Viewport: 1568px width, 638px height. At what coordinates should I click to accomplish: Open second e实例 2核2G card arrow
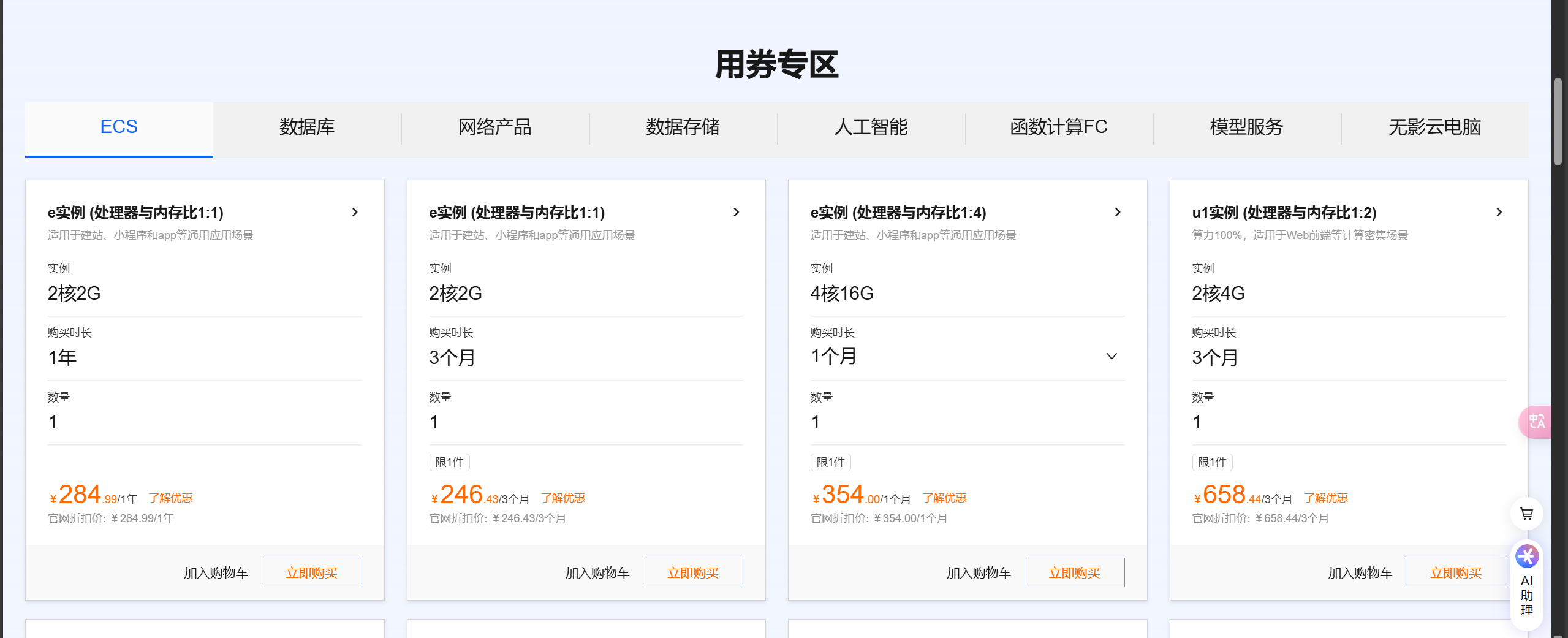(x=736, y=212)
